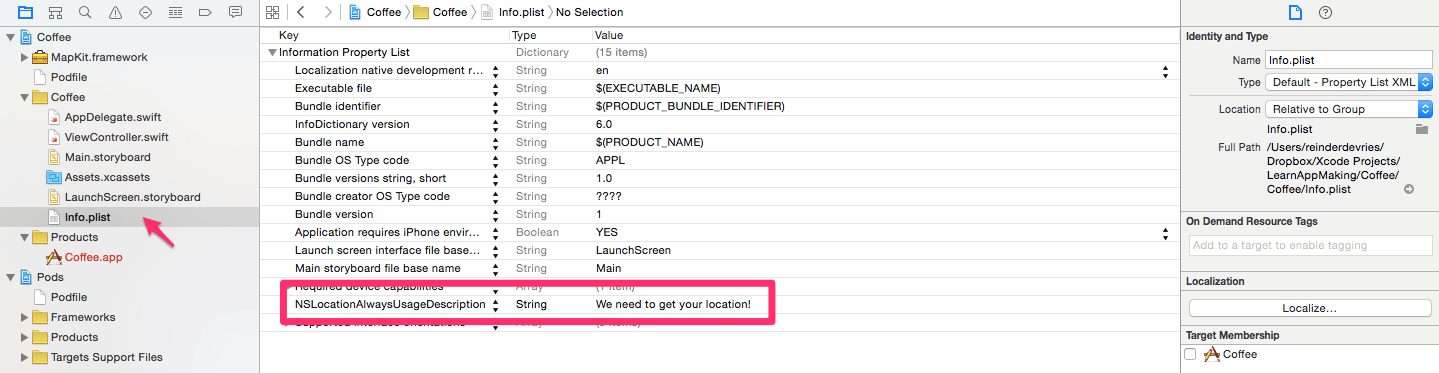1439x373 pixels.
Task: Go back with the jump bar arrow
Action: point(301,12)
